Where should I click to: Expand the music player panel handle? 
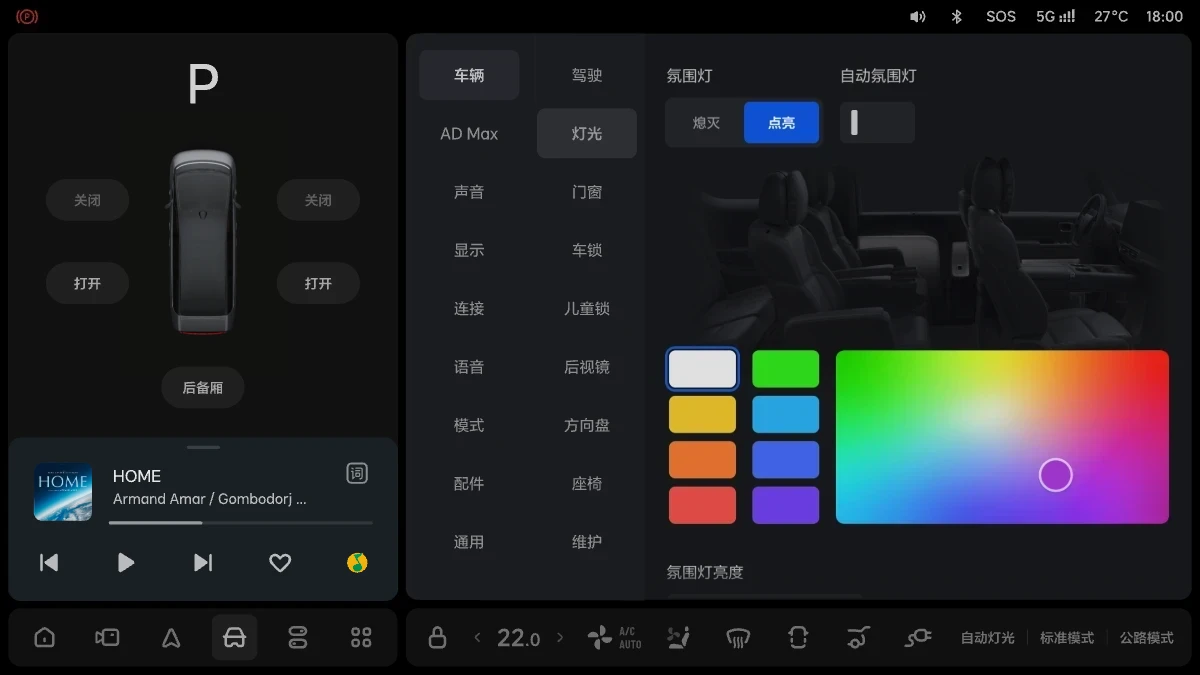coord(203,447)
